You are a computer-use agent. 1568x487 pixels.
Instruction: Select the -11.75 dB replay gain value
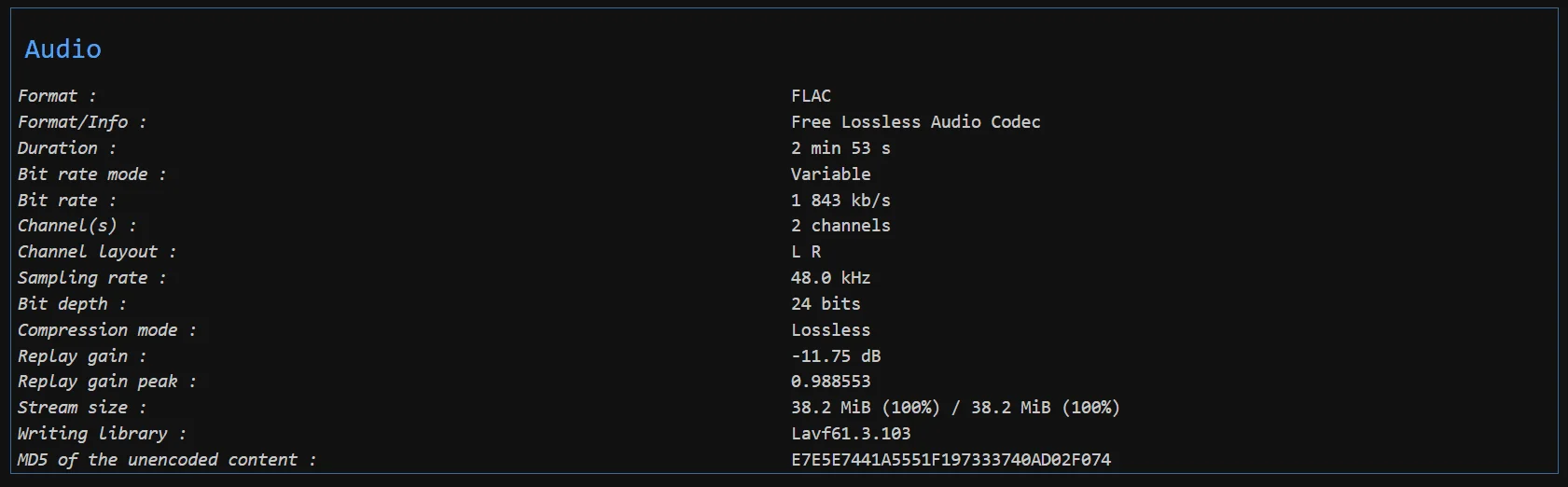836,356
